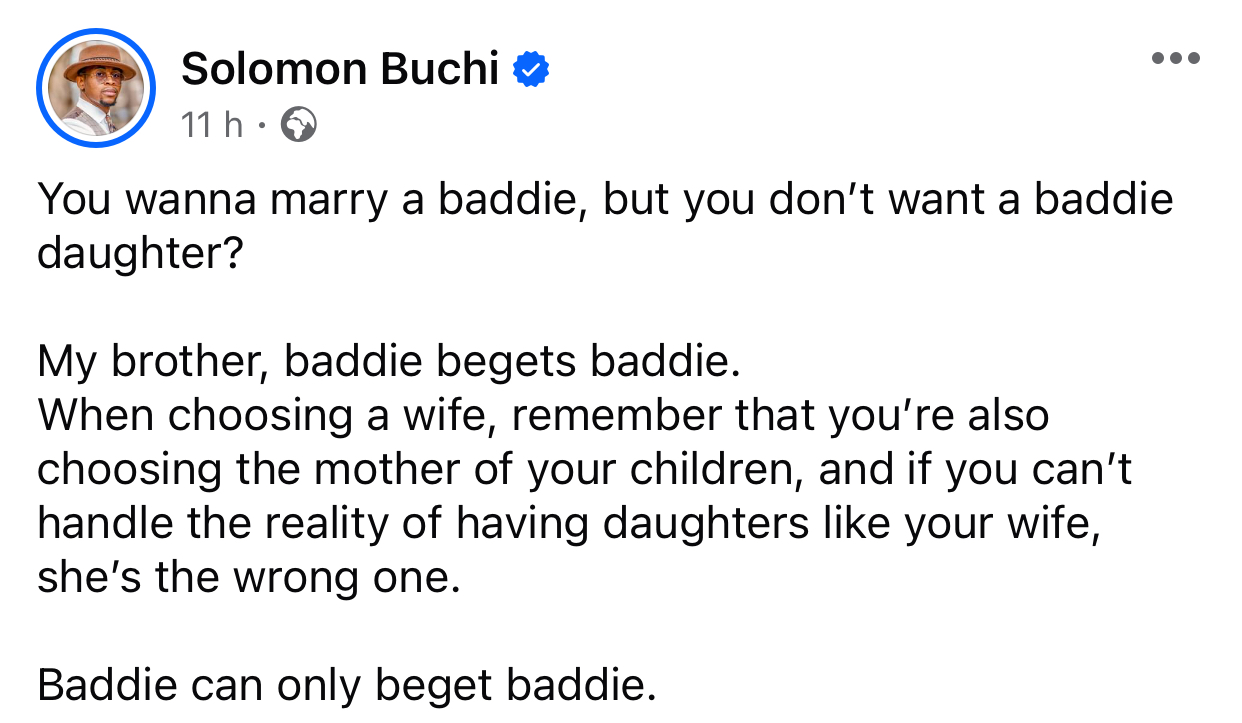This screenshot has width=1242, height=723.
Task: Click the phrase "if you can't" in post
Action: coord(1009,469)
